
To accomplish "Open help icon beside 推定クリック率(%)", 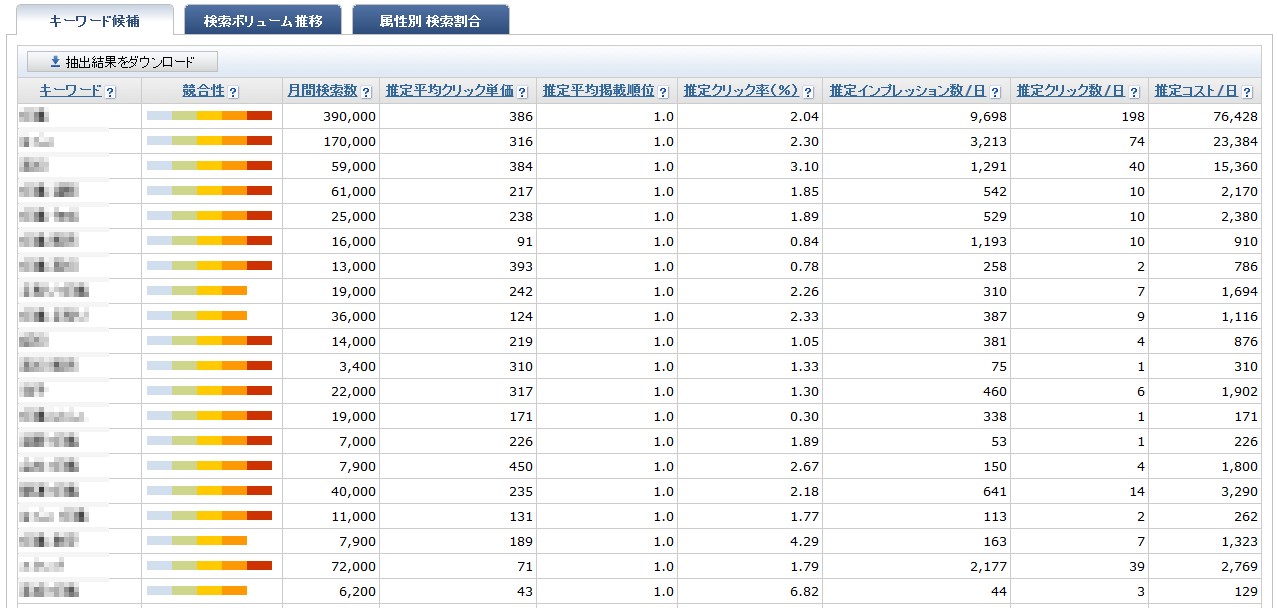I will coord(808,92).
